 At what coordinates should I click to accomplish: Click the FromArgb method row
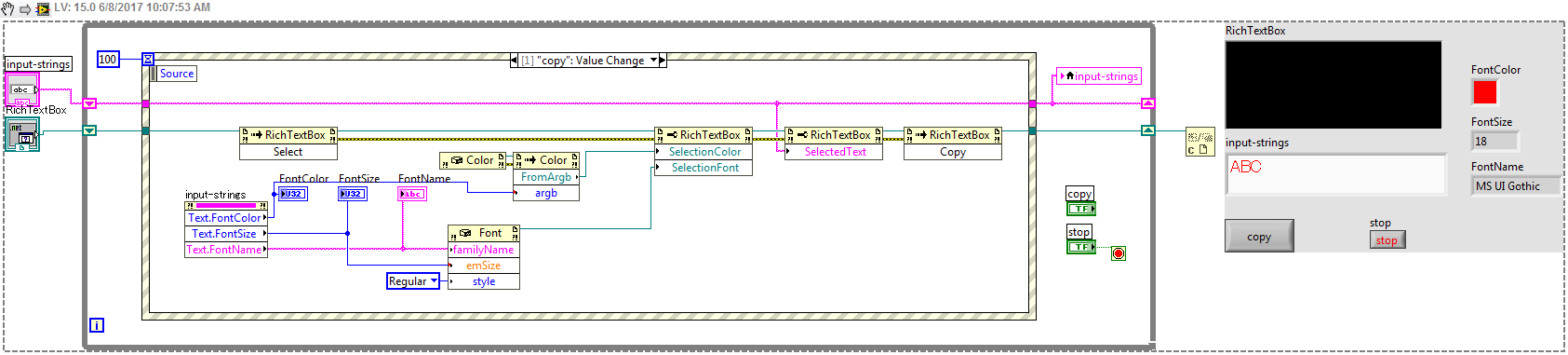point(546,177)
